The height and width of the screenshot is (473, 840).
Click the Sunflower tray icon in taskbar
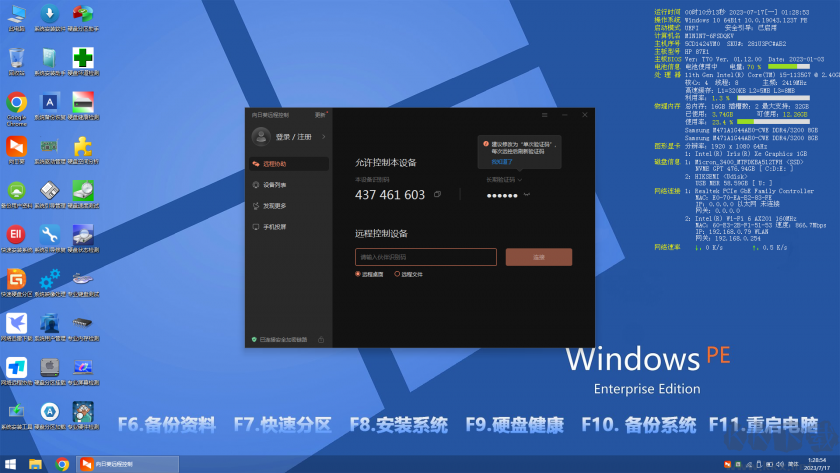pyautogui.click(x=728, y=464)
